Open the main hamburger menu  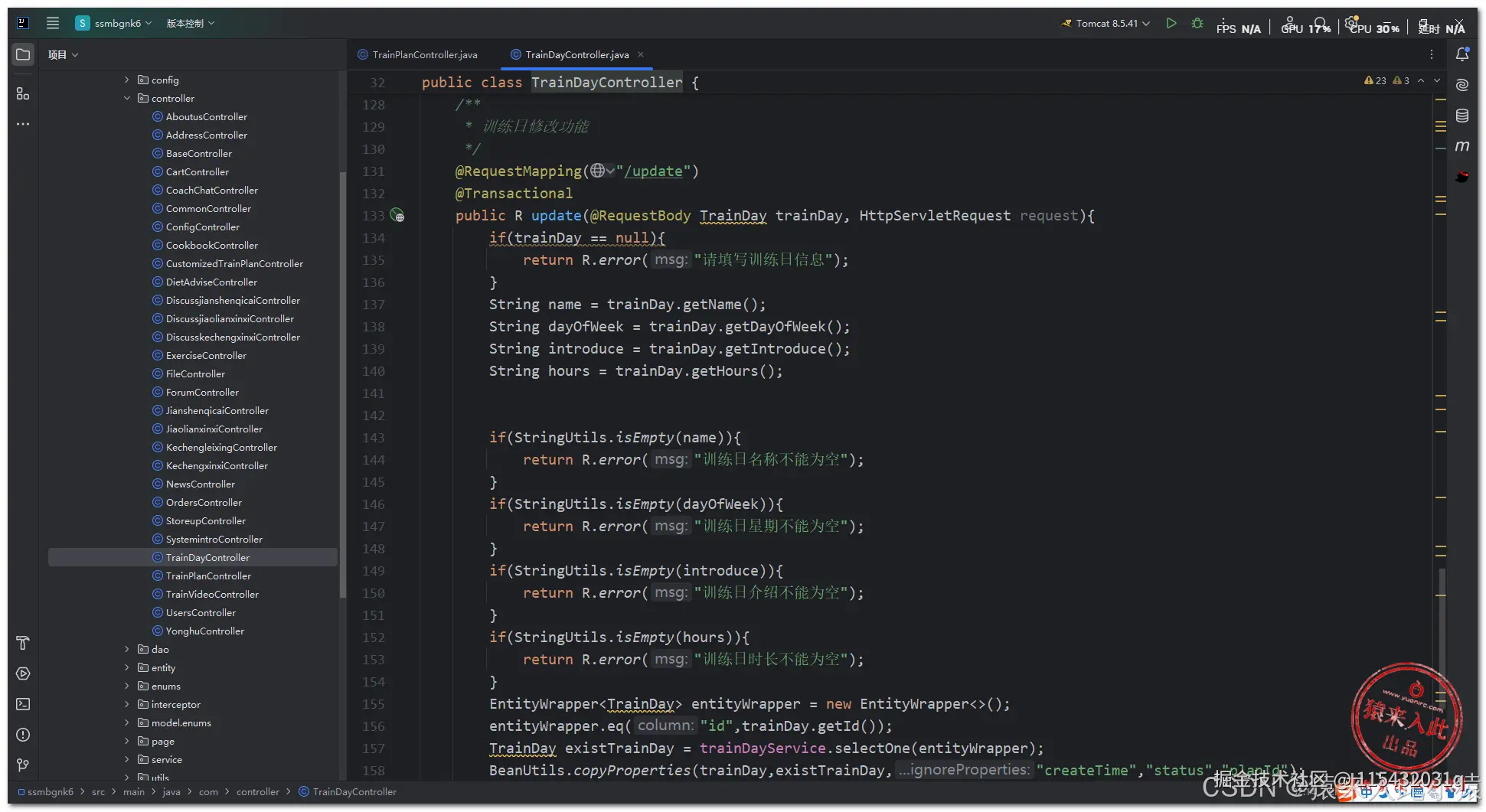(x=53, y=23)
